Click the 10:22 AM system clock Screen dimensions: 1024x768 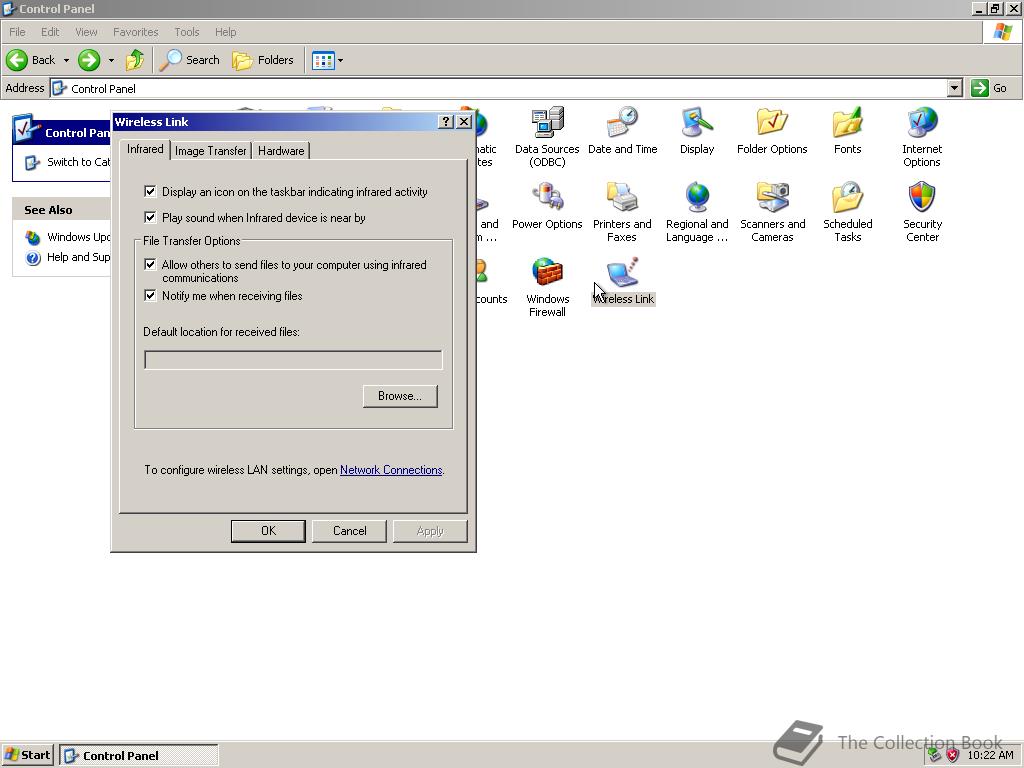pos(991,755)
